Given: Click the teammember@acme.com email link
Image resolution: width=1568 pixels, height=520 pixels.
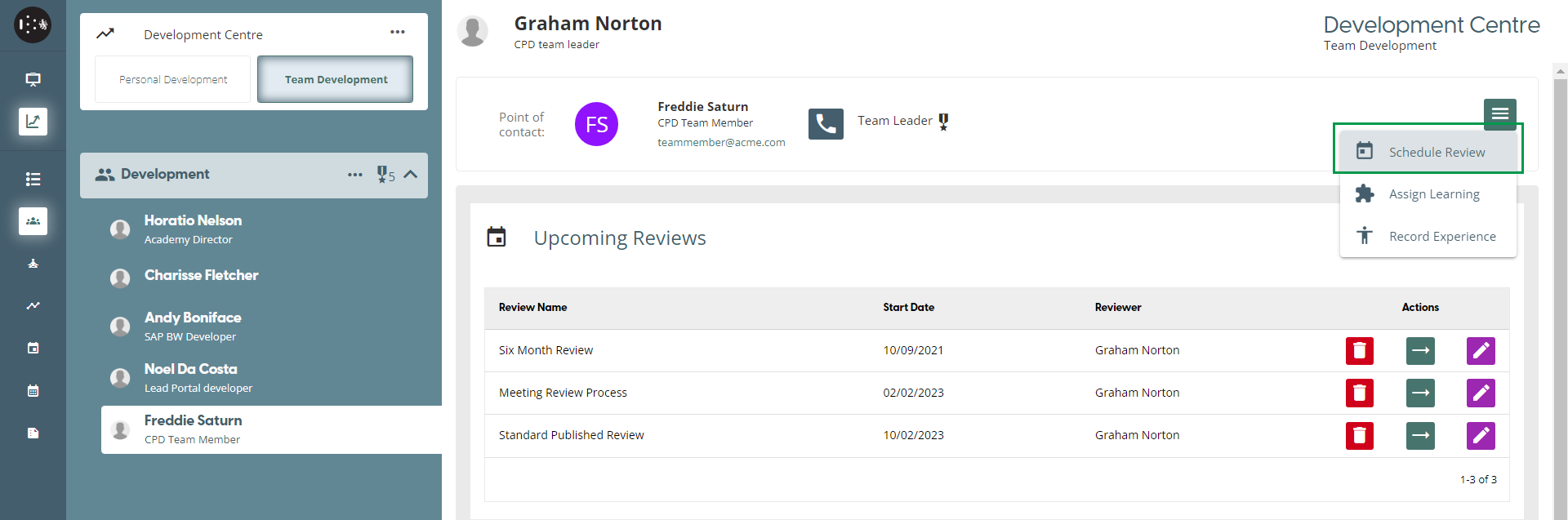Looking at the screenshot, I should click(x=721, y=143).
